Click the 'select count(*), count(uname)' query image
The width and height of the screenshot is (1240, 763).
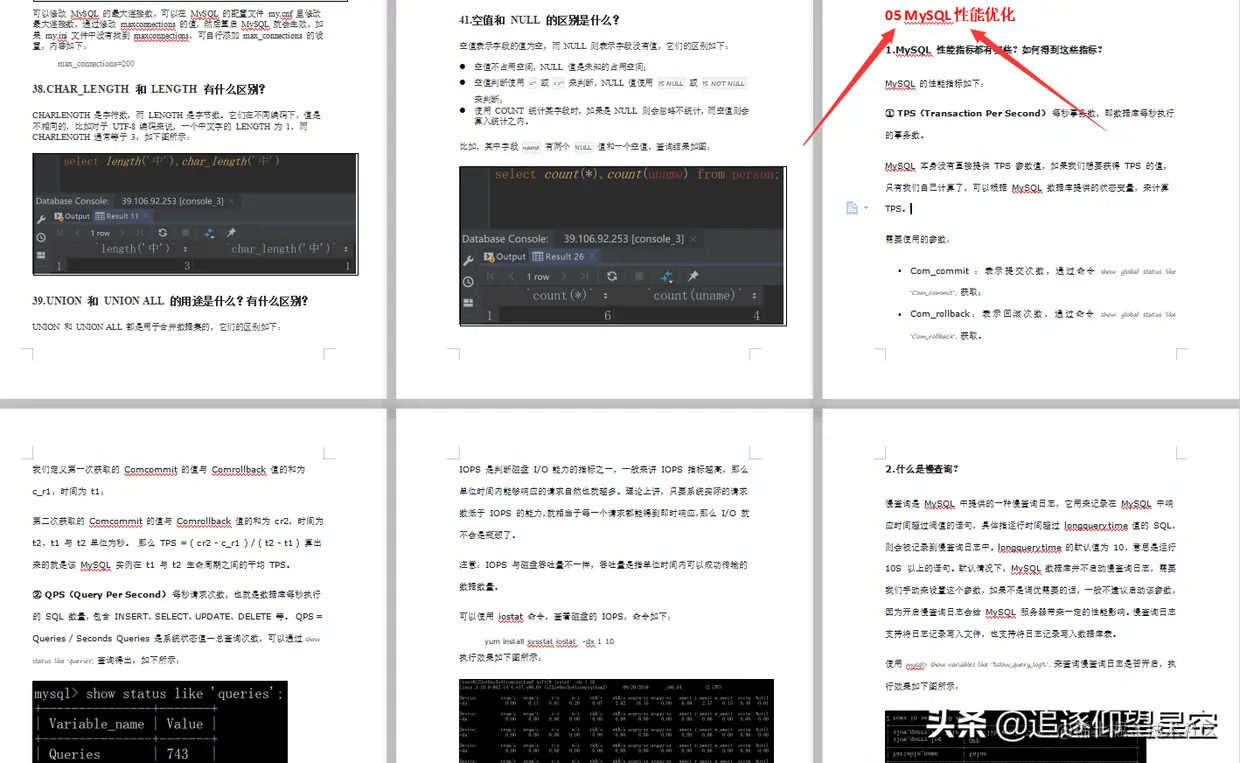pos(622,245)
